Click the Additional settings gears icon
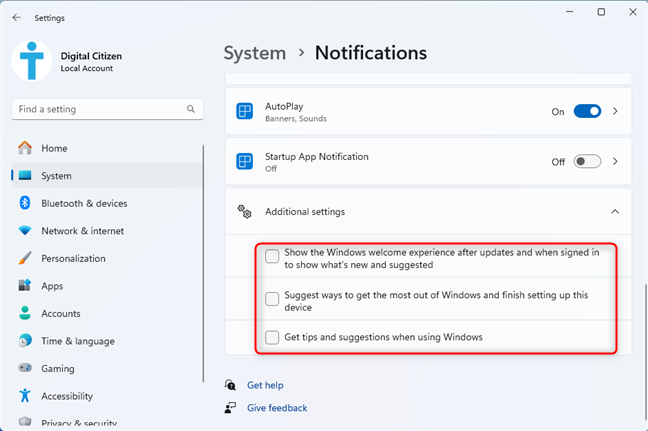 (244, 212)
